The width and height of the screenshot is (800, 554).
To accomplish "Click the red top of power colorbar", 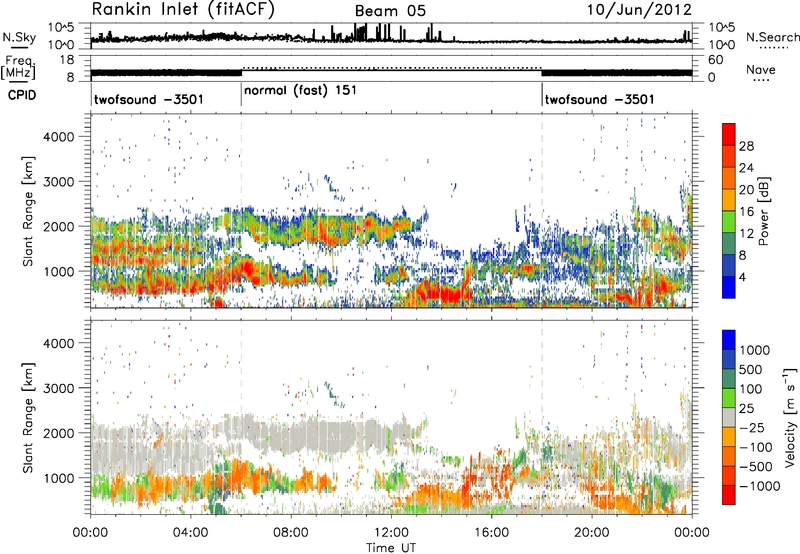I will coord(729,134).
